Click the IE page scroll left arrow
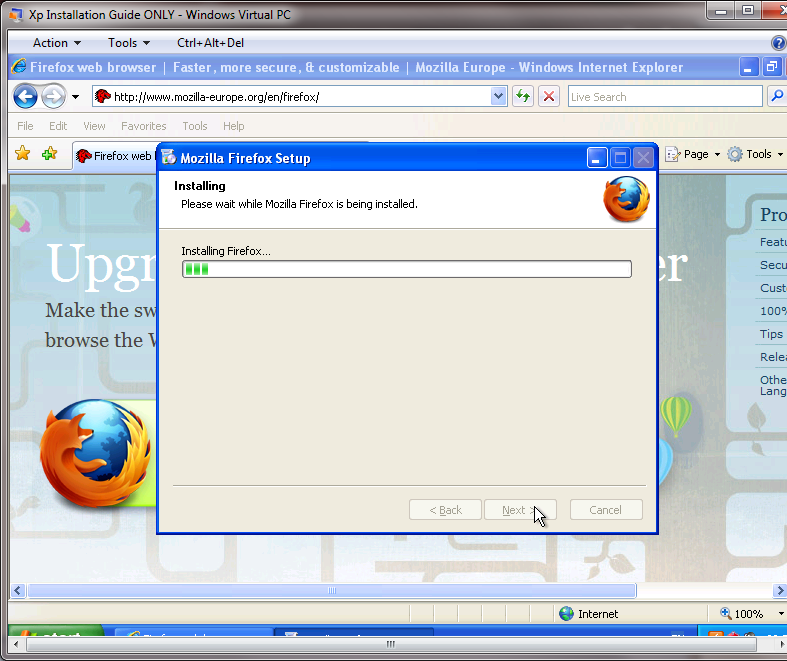The image size is (787, 661). pyautogui.click(x=18, y=591)
